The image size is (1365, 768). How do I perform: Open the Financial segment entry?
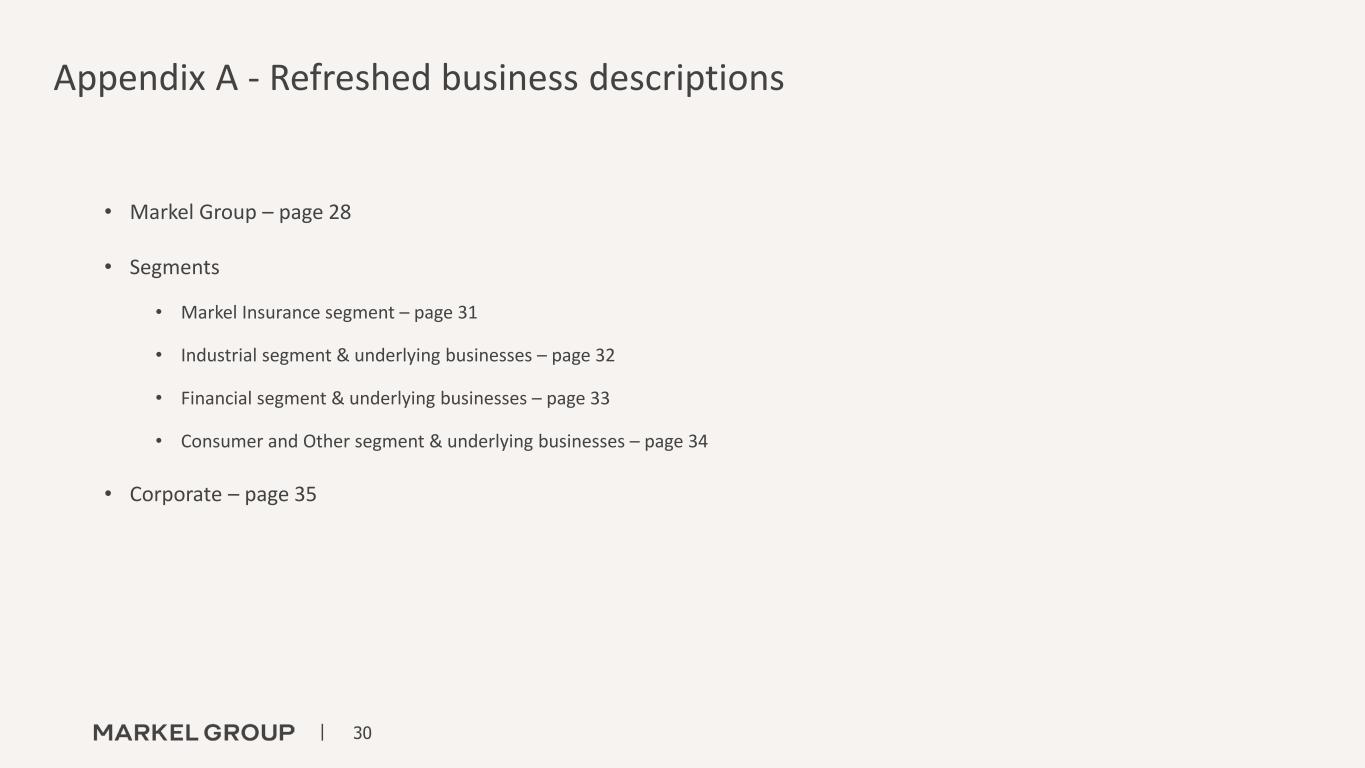[x=395, y=398]
